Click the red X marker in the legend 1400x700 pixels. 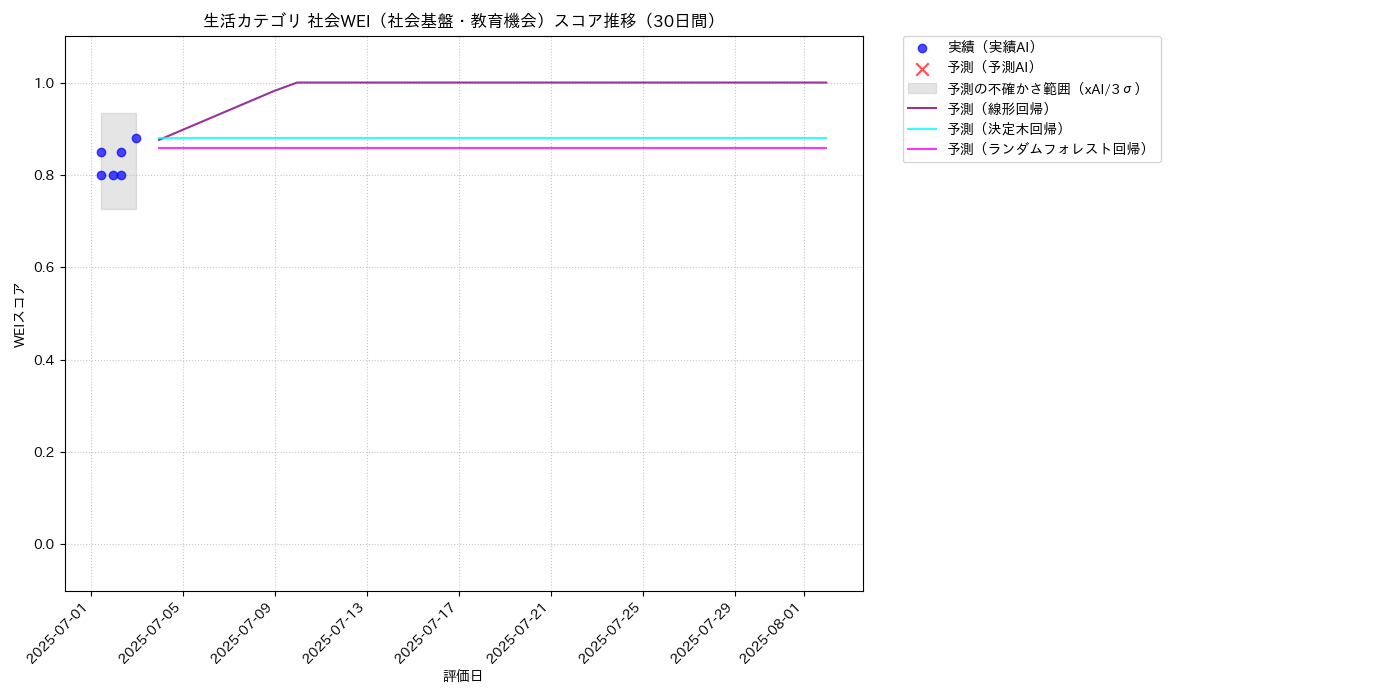point(922,69)
